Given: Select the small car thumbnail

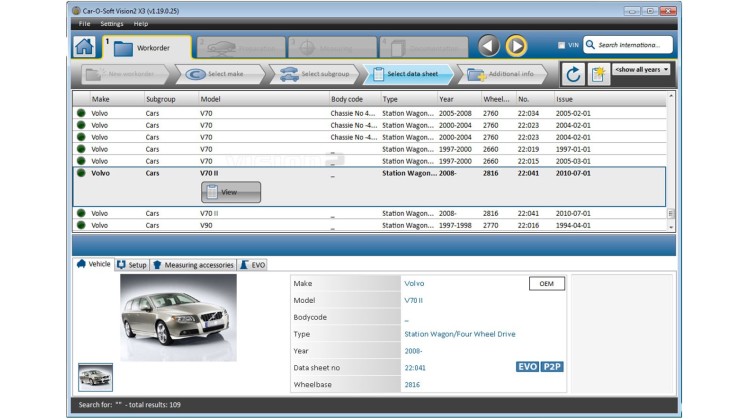Looking at the screenshot, I should (96, 377).
